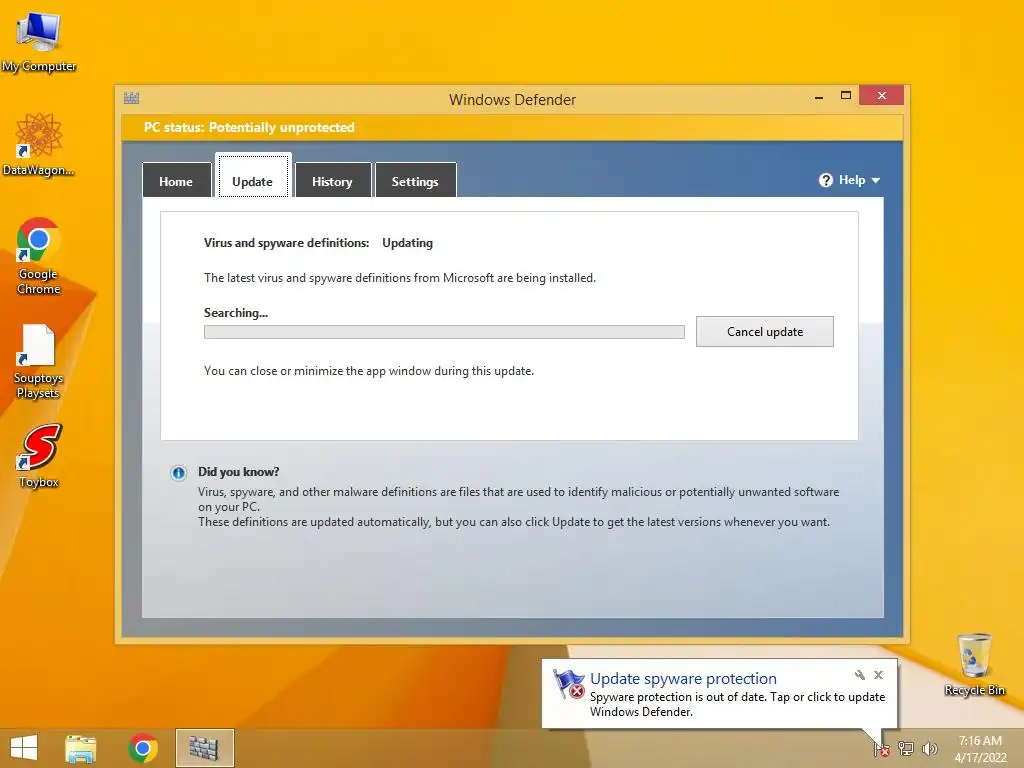Switch to the Home tab
Screen dimensions: 1024x768
tap(176, 181)
